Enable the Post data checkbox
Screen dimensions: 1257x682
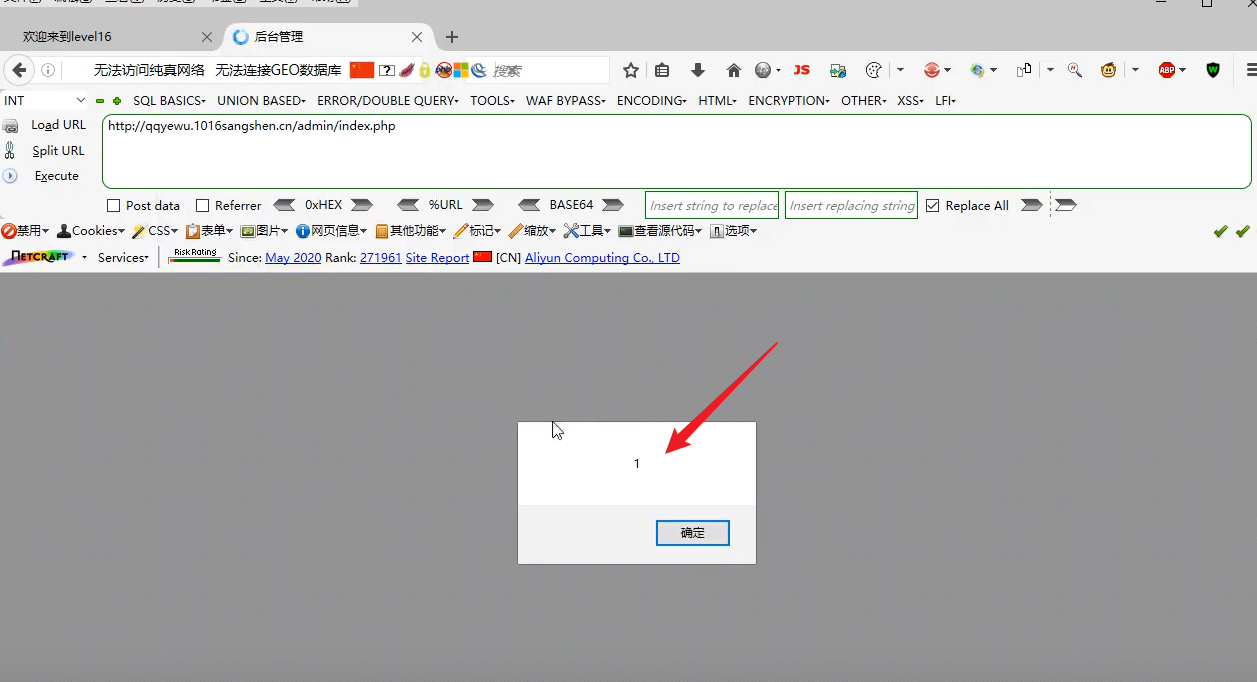(x=113, y=205)
